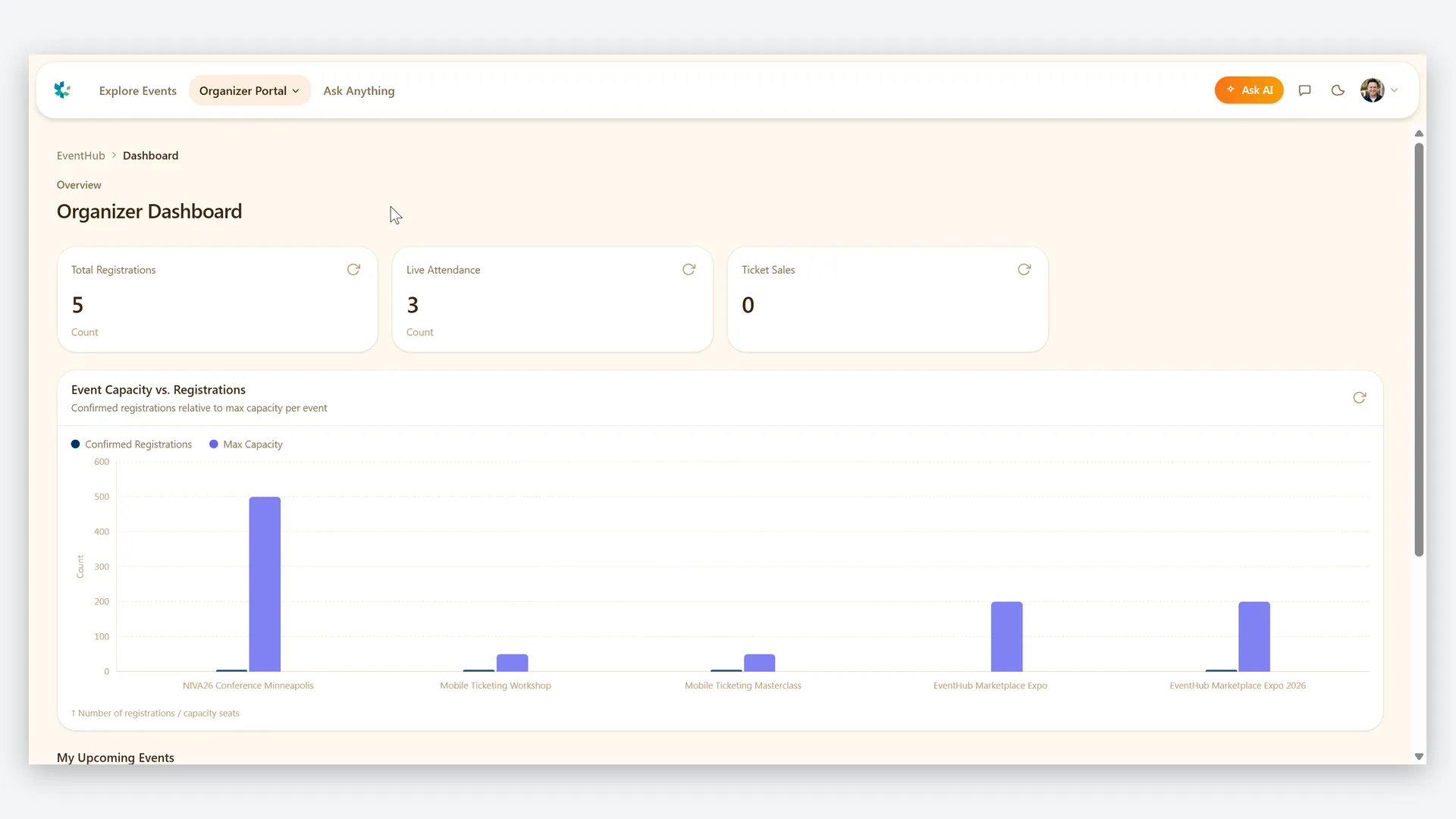The height and width of the screenshot is (819, 1456).
Task: Toggle Max Capacity legend item
Action: [246, 444]
